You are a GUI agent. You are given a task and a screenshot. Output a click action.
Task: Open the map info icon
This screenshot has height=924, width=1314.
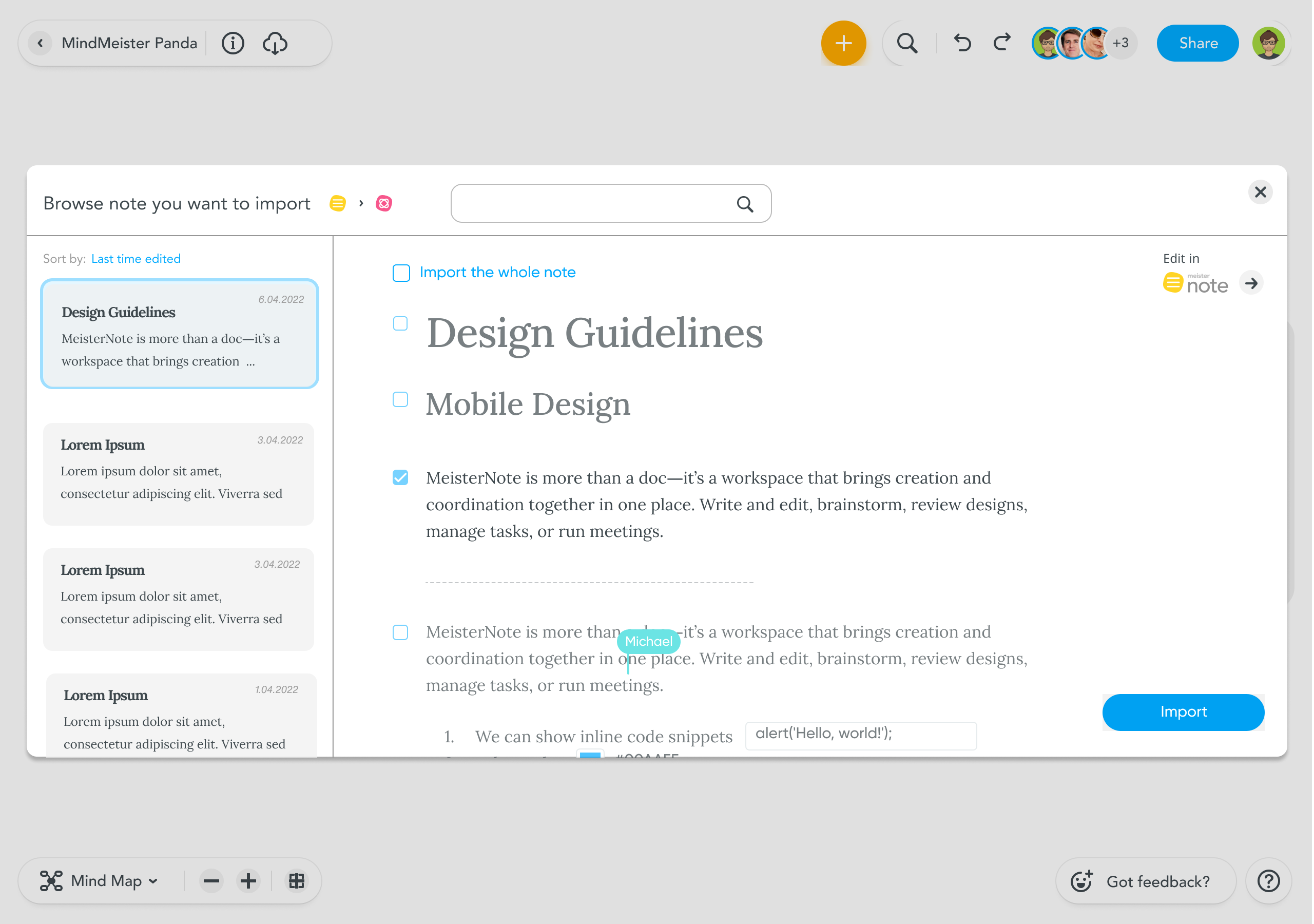pyautogui.click(x=233, y=44)
